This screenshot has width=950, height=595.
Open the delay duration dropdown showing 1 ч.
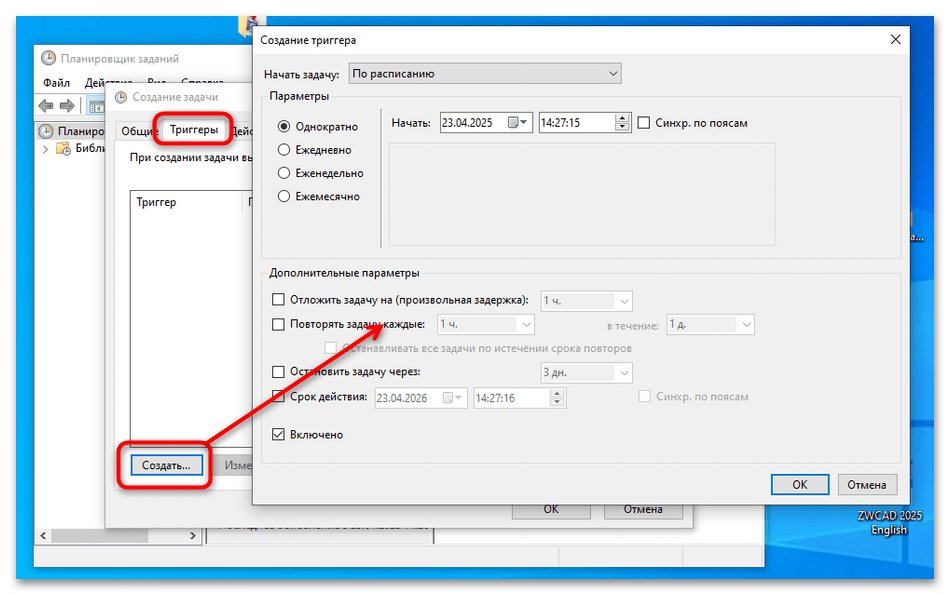tap(586, 301)
